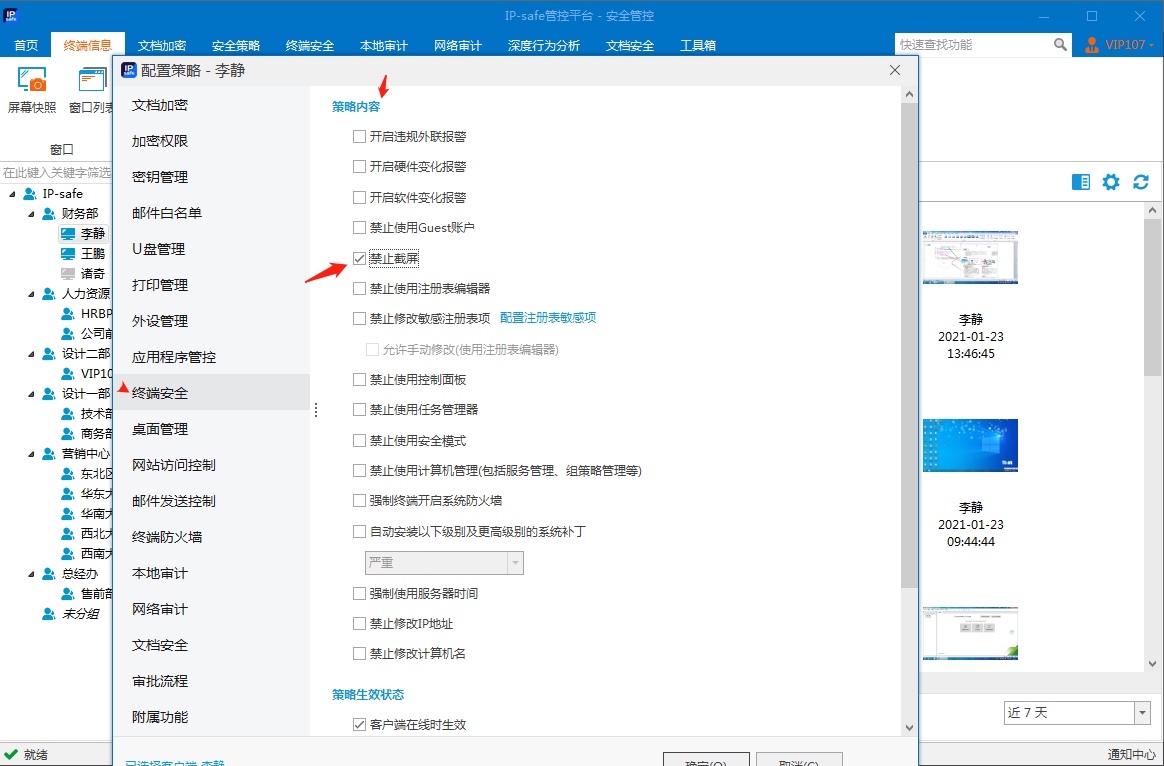Collapse the 营销中心 tree group
1164x766 pixels.
pyautogui.click(x=31, y=454)
